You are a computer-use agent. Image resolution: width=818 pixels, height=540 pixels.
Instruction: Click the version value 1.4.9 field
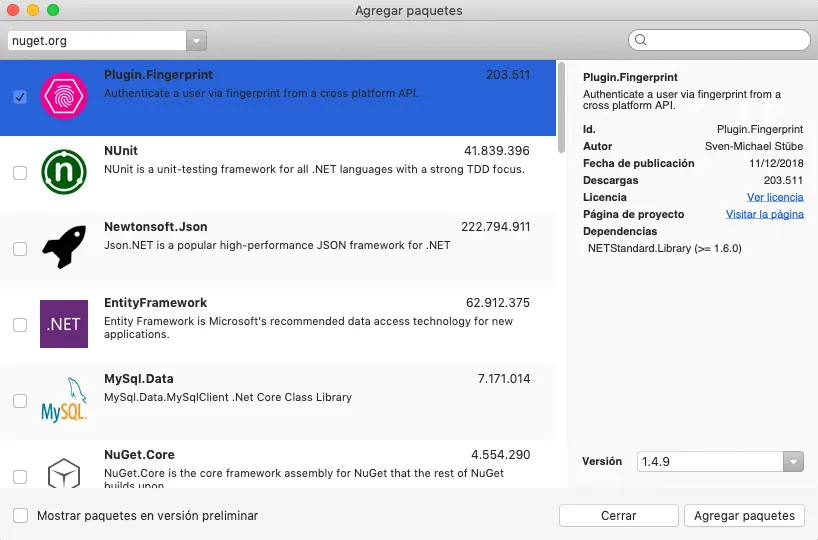[x=710, y=462]
